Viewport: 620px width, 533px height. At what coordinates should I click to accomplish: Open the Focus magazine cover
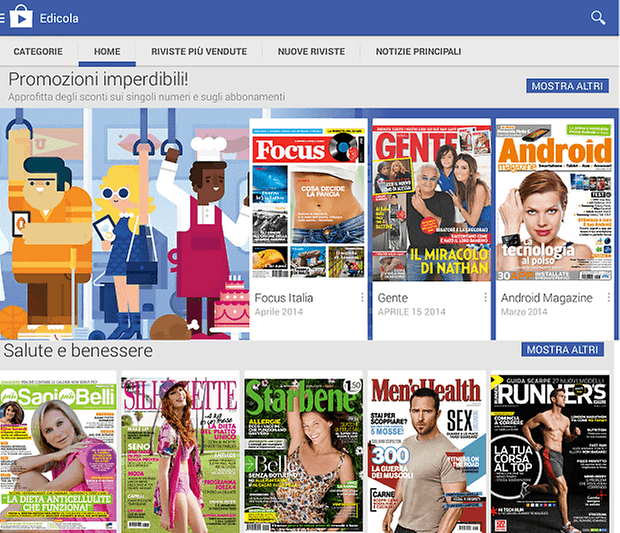pyautogui.click(x=308, y=202)
